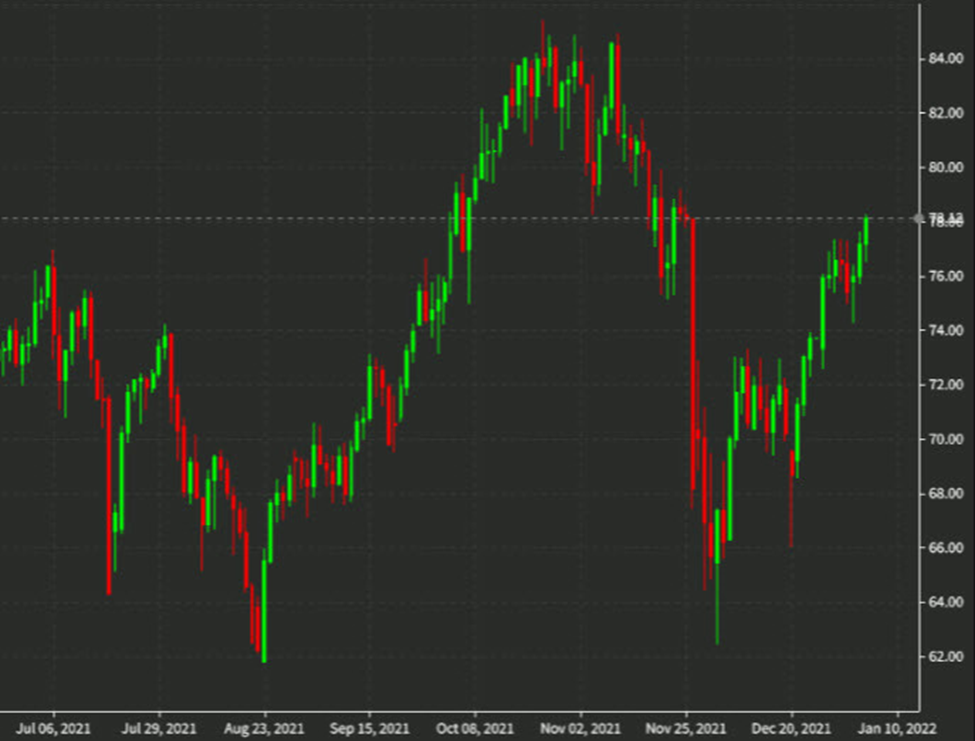Click the 74.00 price axis label

point(946,330)
